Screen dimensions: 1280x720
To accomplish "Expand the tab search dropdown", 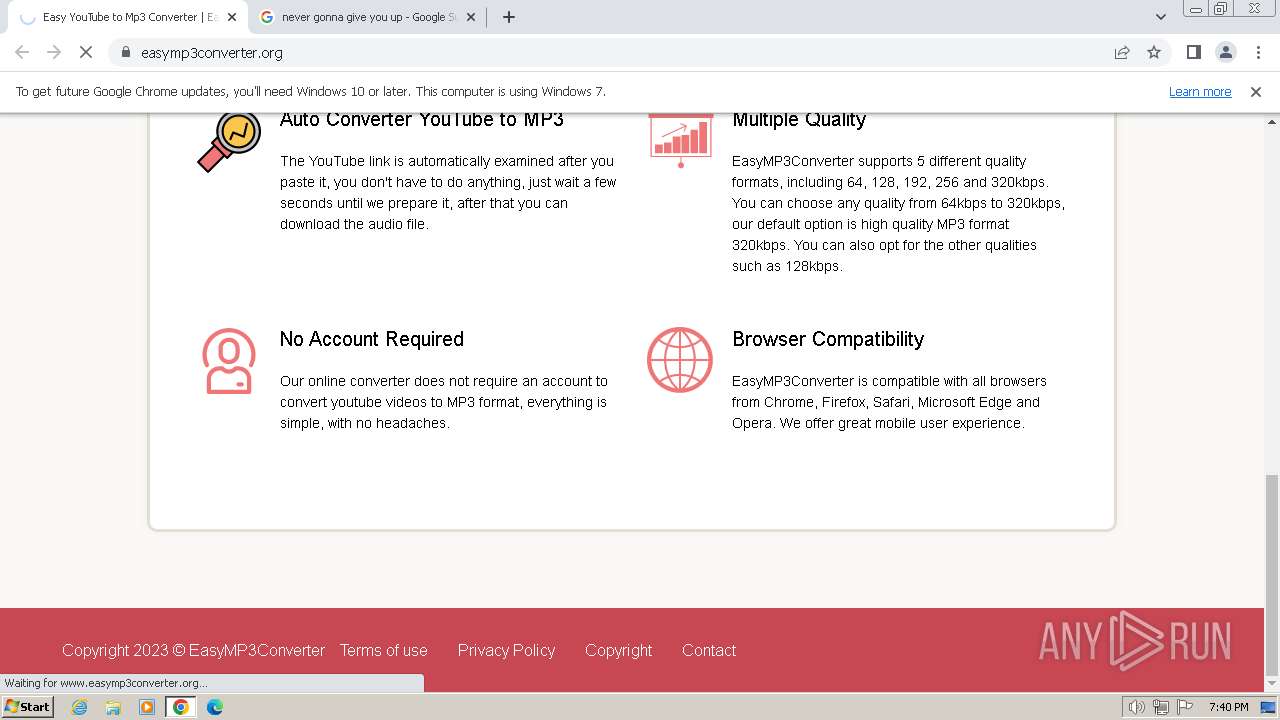I will pyautogui.click(x=1160, y=17).
